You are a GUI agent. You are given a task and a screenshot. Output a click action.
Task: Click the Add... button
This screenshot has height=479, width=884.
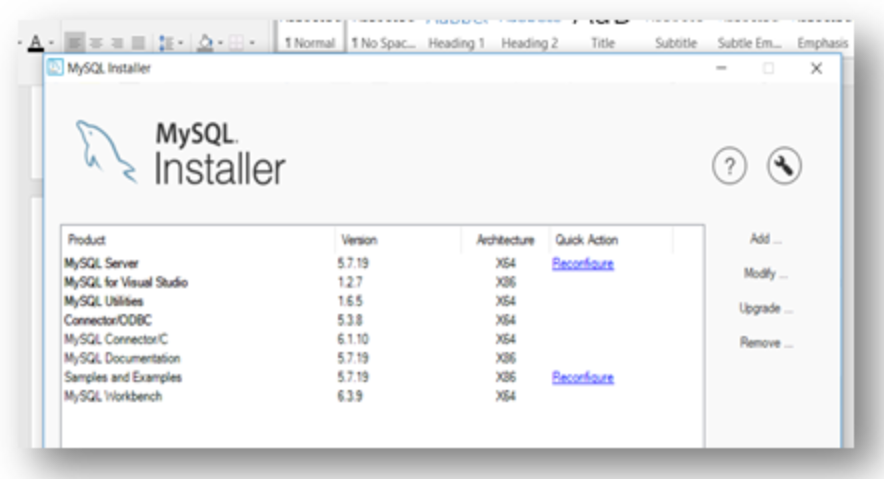tap(765, 239)
